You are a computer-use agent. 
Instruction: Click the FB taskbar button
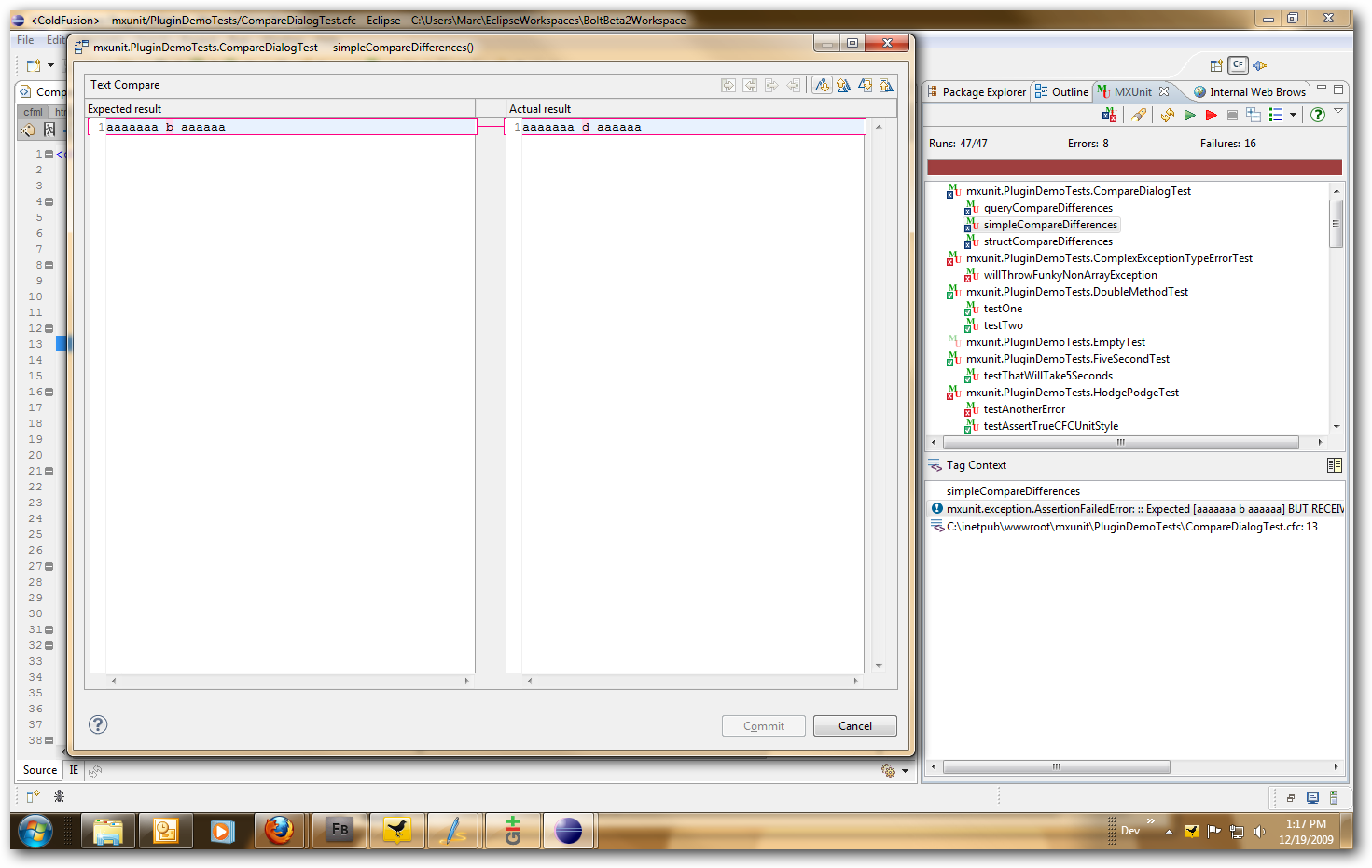[x=339, y=830]
